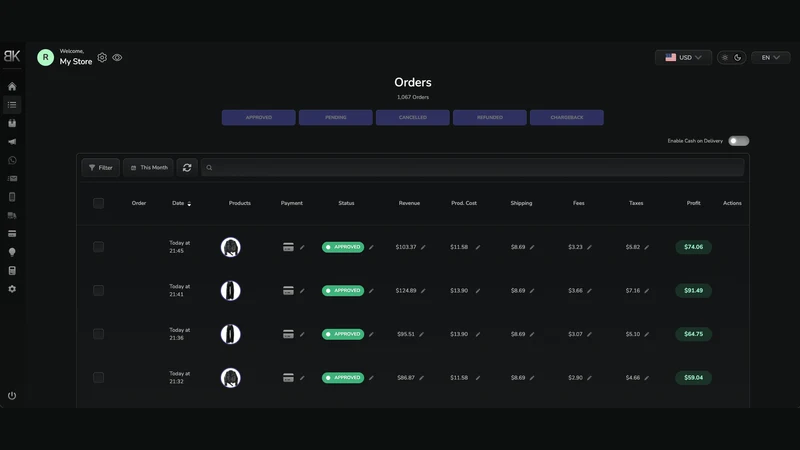Open the Home icon in the sidebar

(x=12, y=87)
